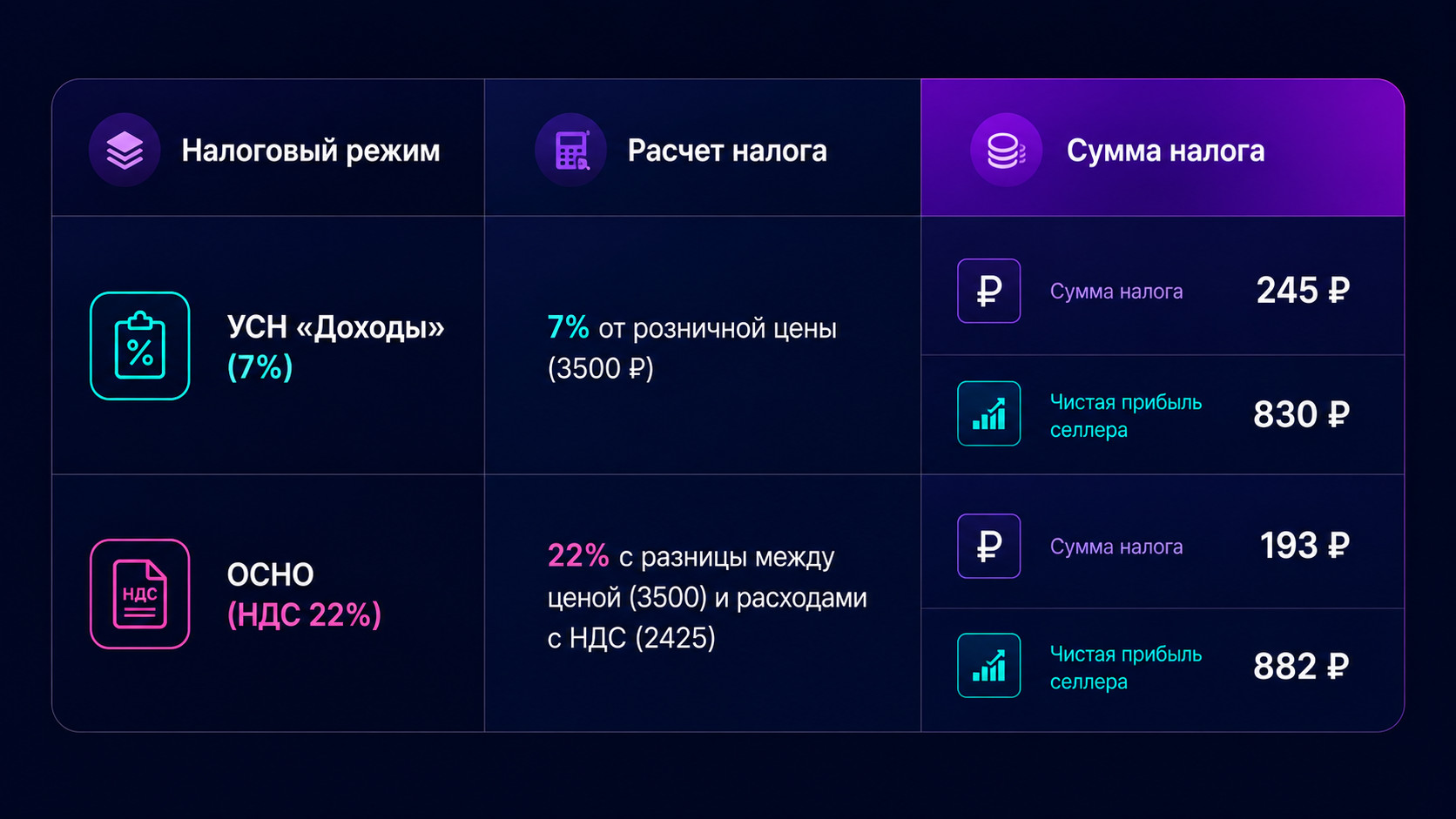
Task: Click the ОСНО (НДС 22%) label
Action: [x=304, y=594]
